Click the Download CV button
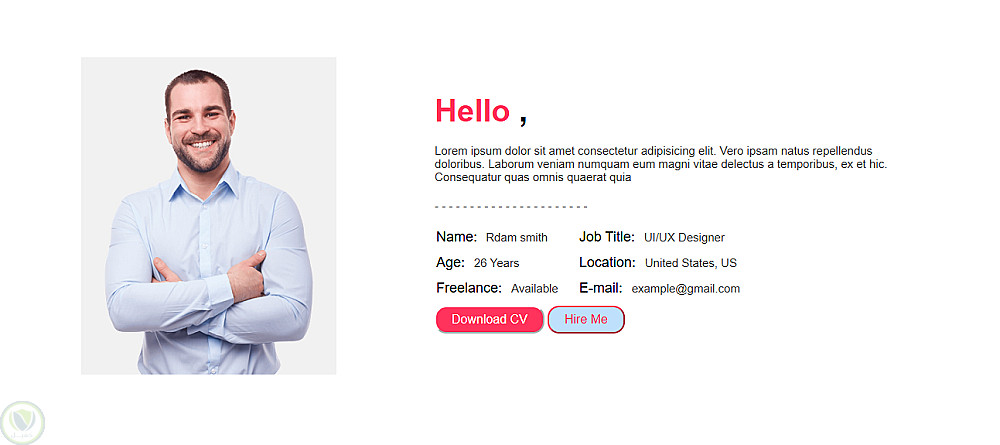Viewport: 1000px width, 445px height. pos(489,319)
